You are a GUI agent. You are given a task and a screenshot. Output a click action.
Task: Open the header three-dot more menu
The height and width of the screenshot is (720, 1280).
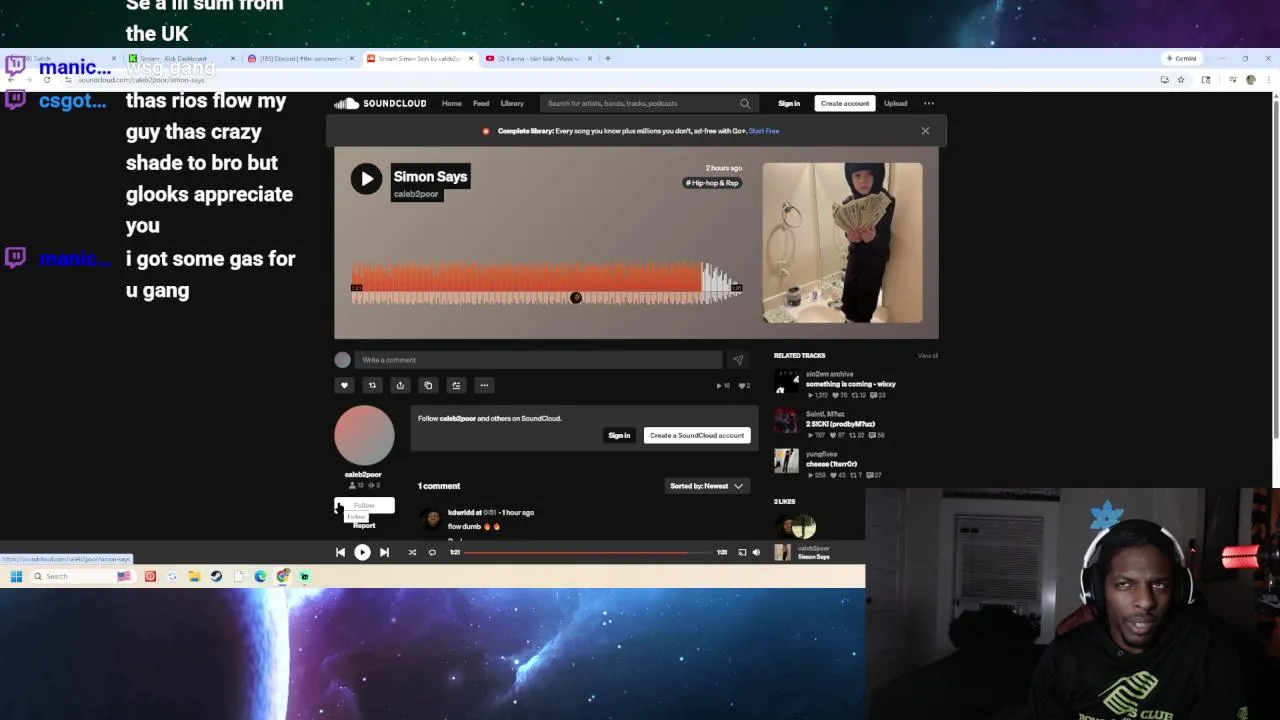[929, 103]
